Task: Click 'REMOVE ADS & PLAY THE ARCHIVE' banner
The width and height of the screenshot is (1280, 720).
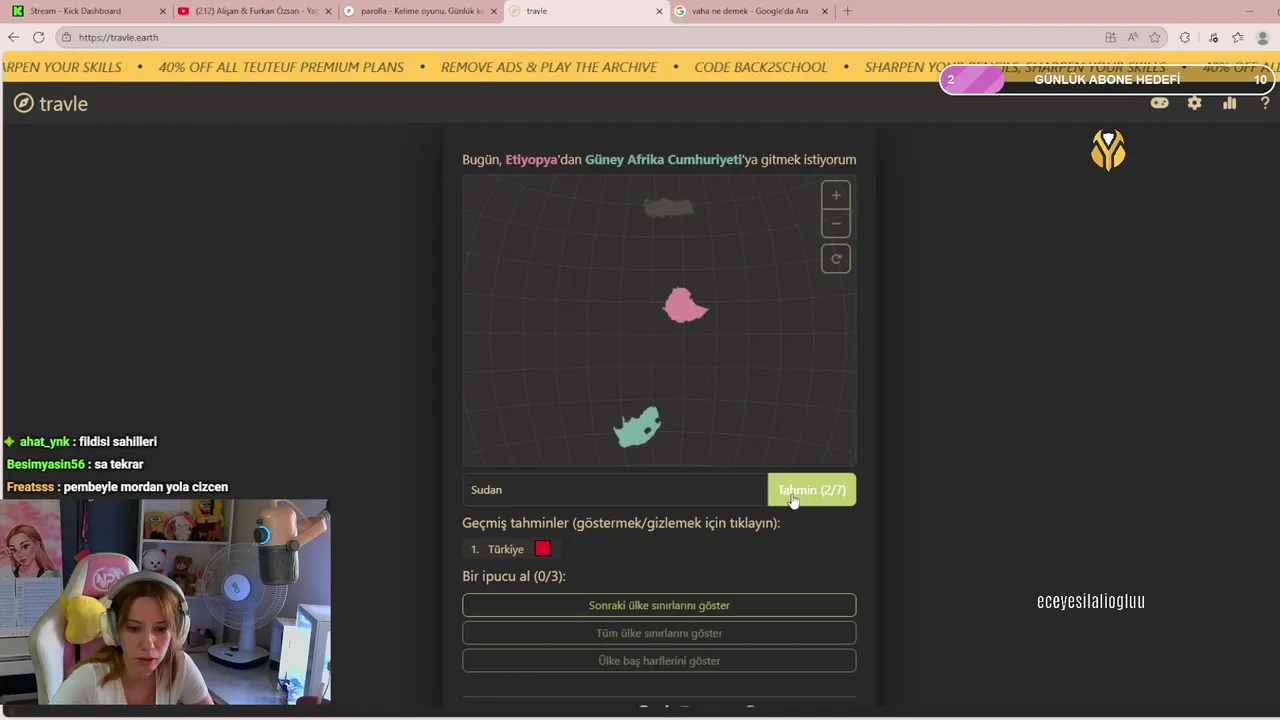Action: pyautogui.click(x=549, y=67)
